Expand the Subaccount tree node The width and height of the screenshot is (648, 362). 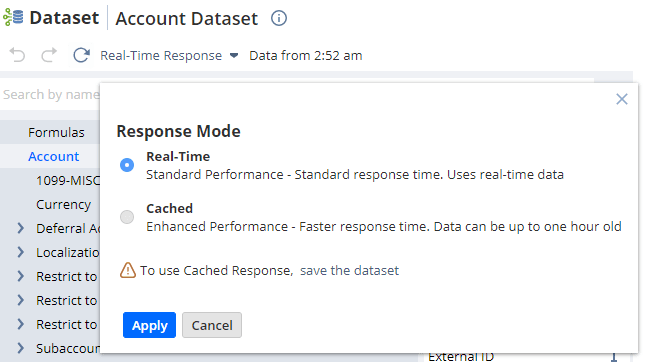(x=21, y=348)
